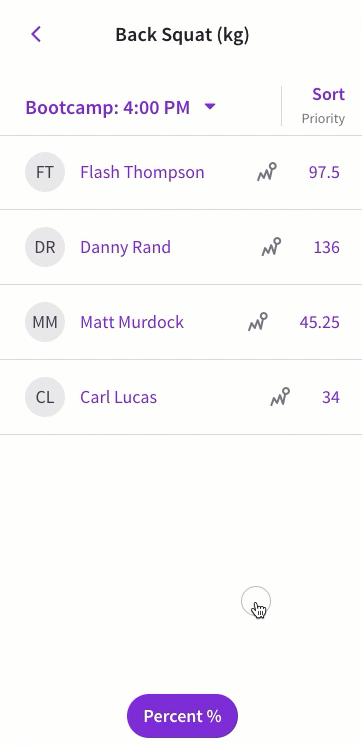Edit Matt Murdock's 45.25 score
The width and height of the screenshot is (362, 746).
(x=320, y=322)
